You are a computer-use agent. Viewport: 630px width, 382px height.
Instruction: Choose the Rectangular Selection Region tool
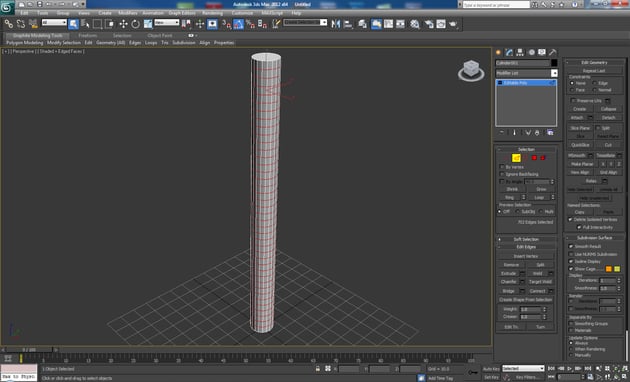click(x=97, y=24)
